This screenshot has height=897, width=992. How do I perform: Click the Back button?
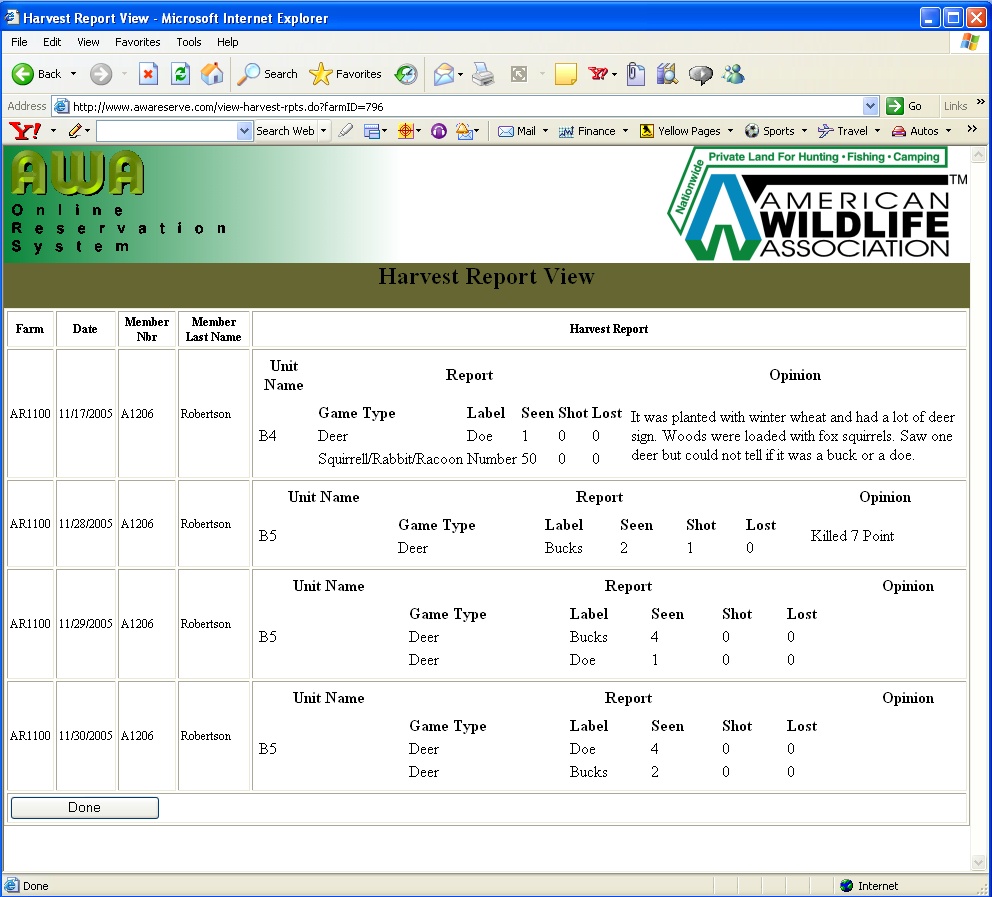pos(38,74)
